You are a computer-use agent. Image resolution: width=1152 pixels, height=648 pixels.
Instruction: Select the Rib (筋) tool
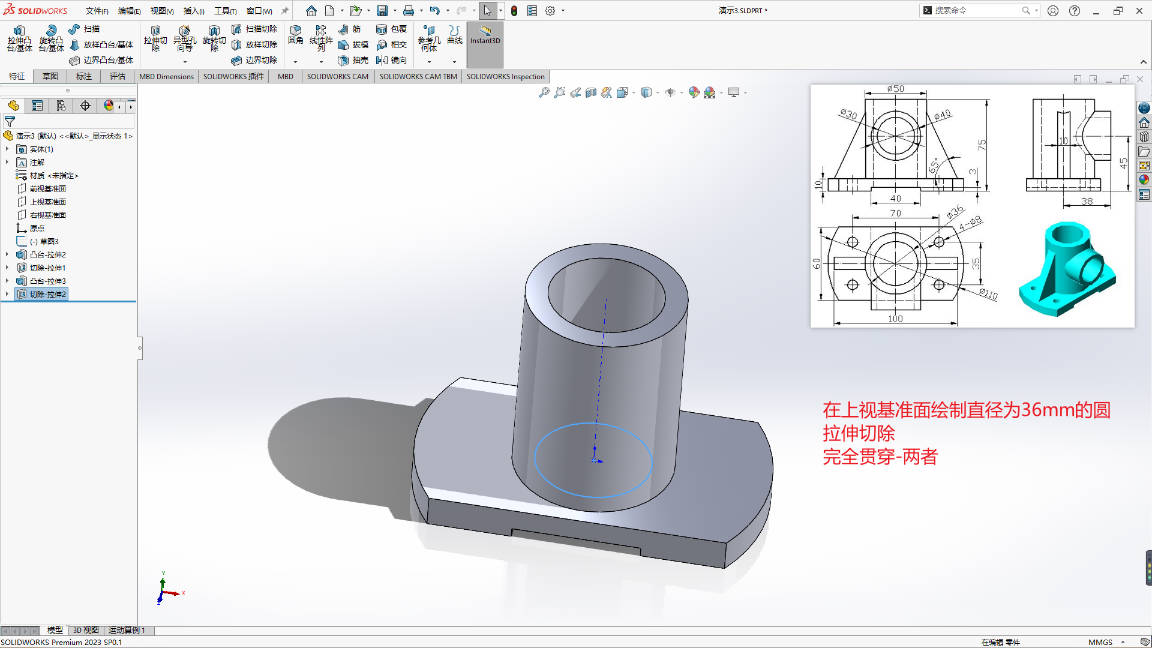click(x=350, y=29)
